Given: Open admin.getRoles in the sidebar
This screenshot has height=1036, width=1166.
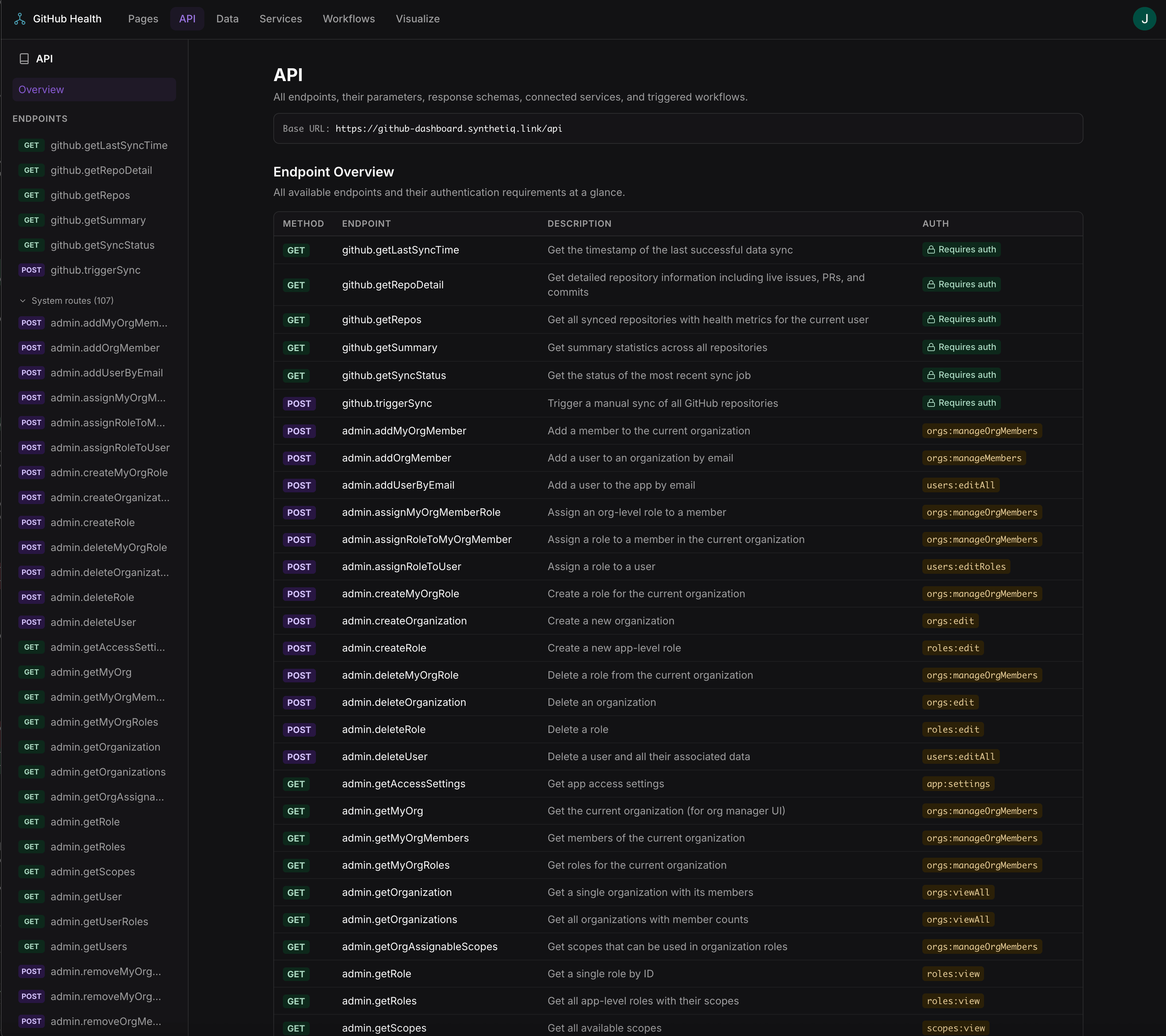Looking at the screenshot, I should [x=94, y=847].
